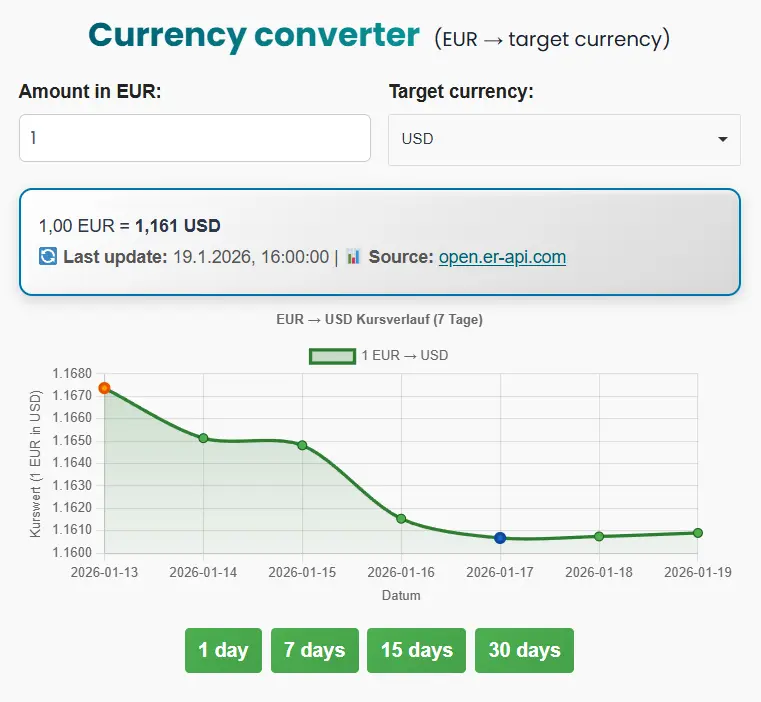
Task: Click the dropdown arrow next to USD
Action: click(722, 139)
